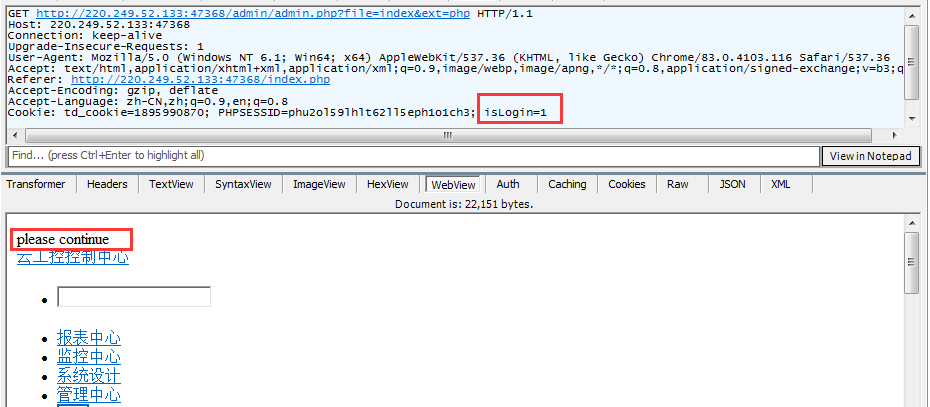Image resolution: width=930 pixels, height=407 pixels.
Task: Select the TextView tab
Action: point(172,184)
